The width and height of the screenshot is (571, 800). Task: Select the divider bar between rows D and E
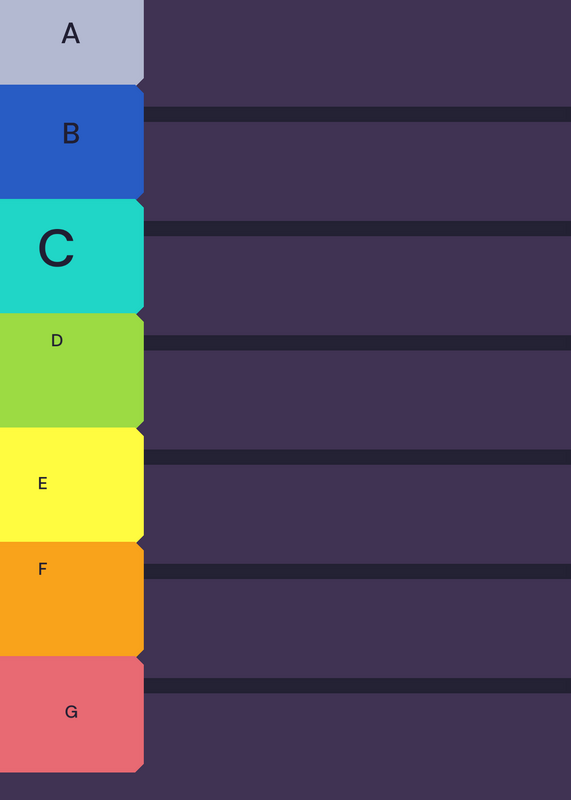click(x=357, y=457)
